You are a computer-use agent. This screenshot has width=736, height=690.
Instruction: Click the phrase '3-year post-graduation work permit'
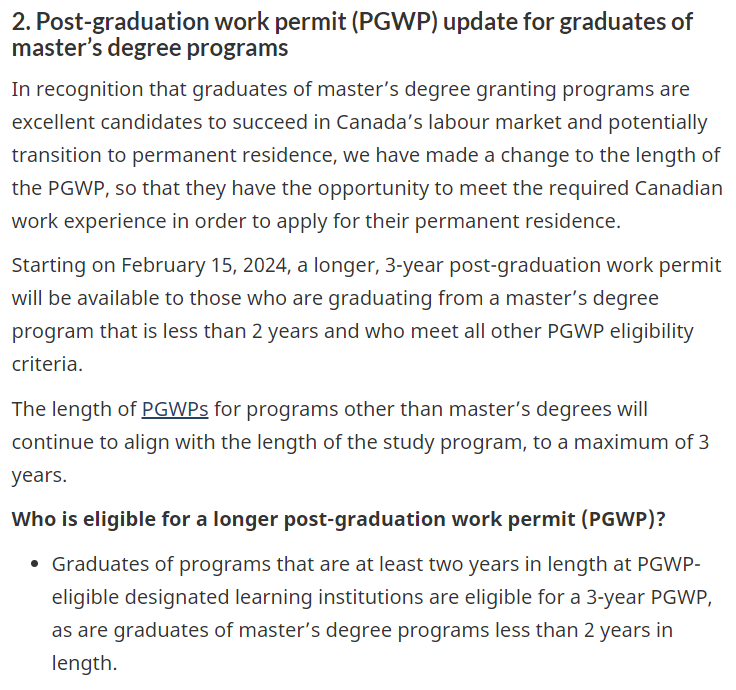[x=553, y=266]
